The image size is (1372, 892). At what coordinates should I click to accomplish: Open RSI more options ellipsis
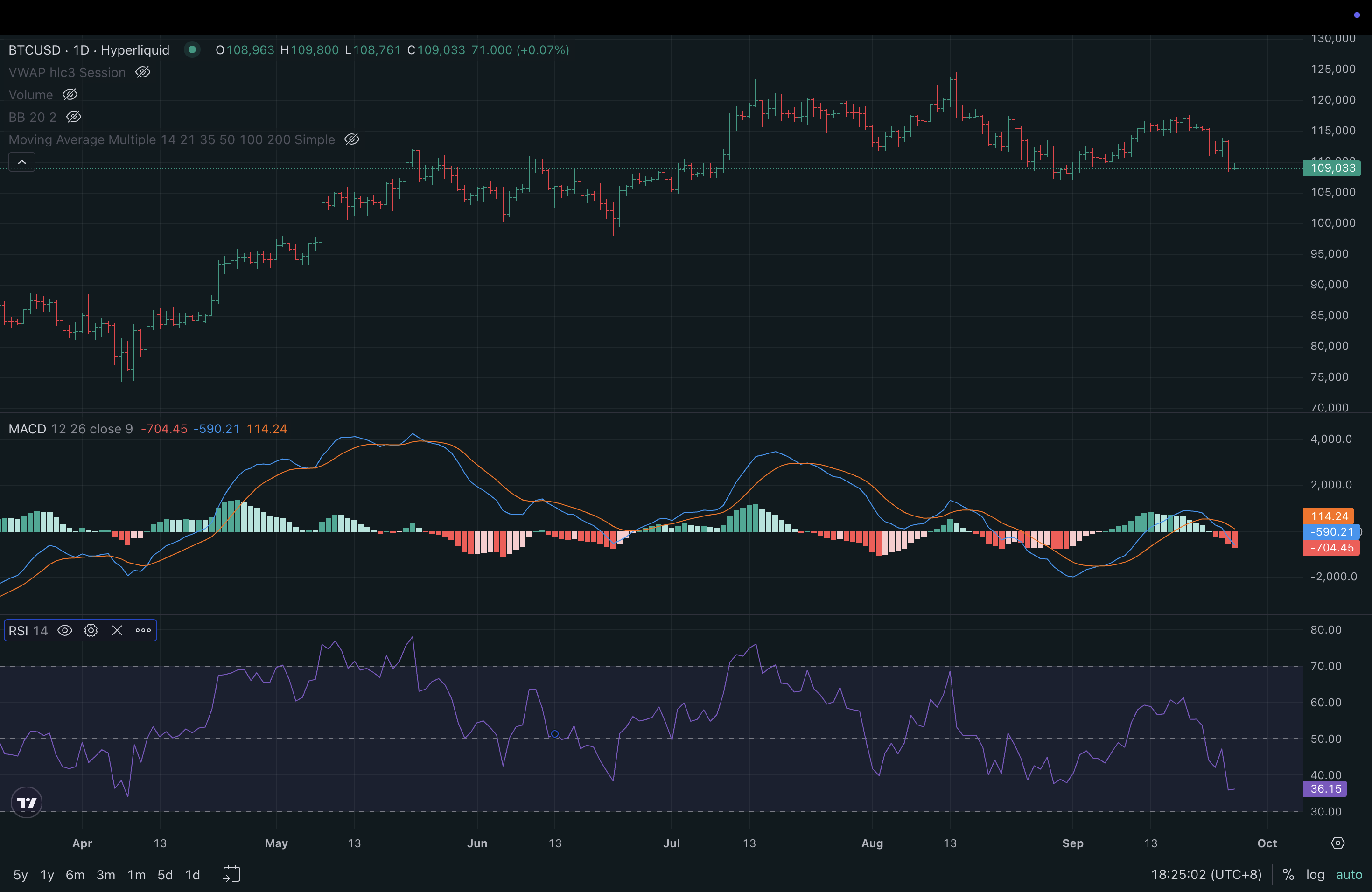coord(143,630)
